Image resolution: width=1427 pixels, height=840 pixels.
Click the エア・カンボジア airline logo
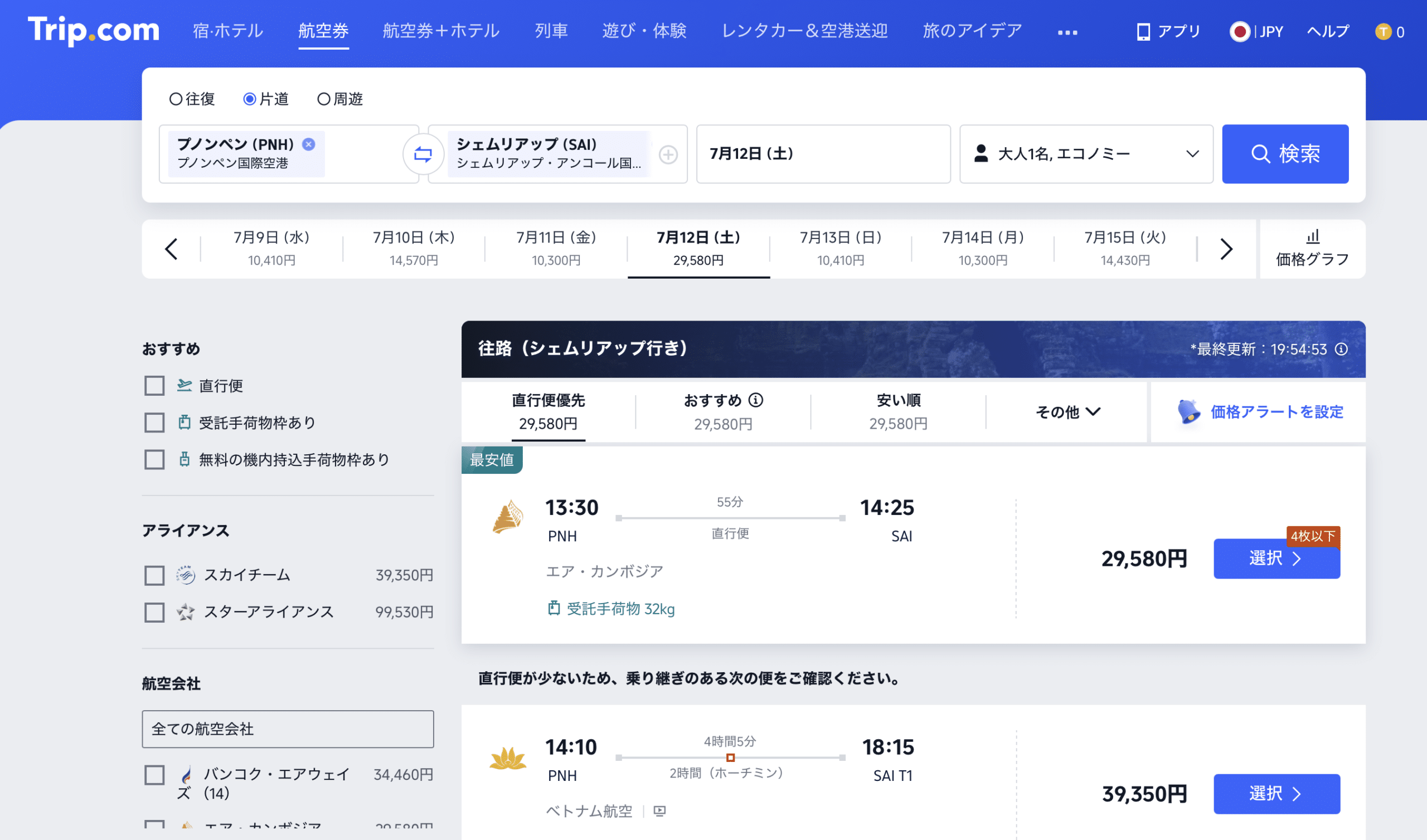(x=507, y=517)
